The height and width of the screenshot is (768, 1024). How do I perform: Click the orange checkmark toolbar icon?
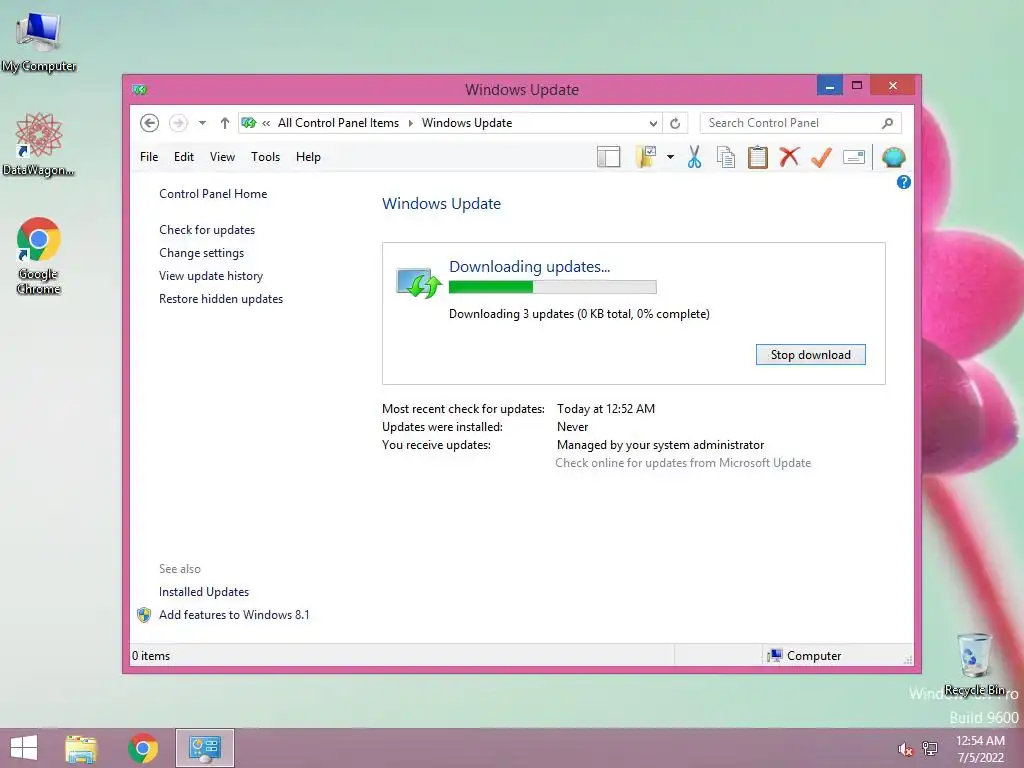821,157
